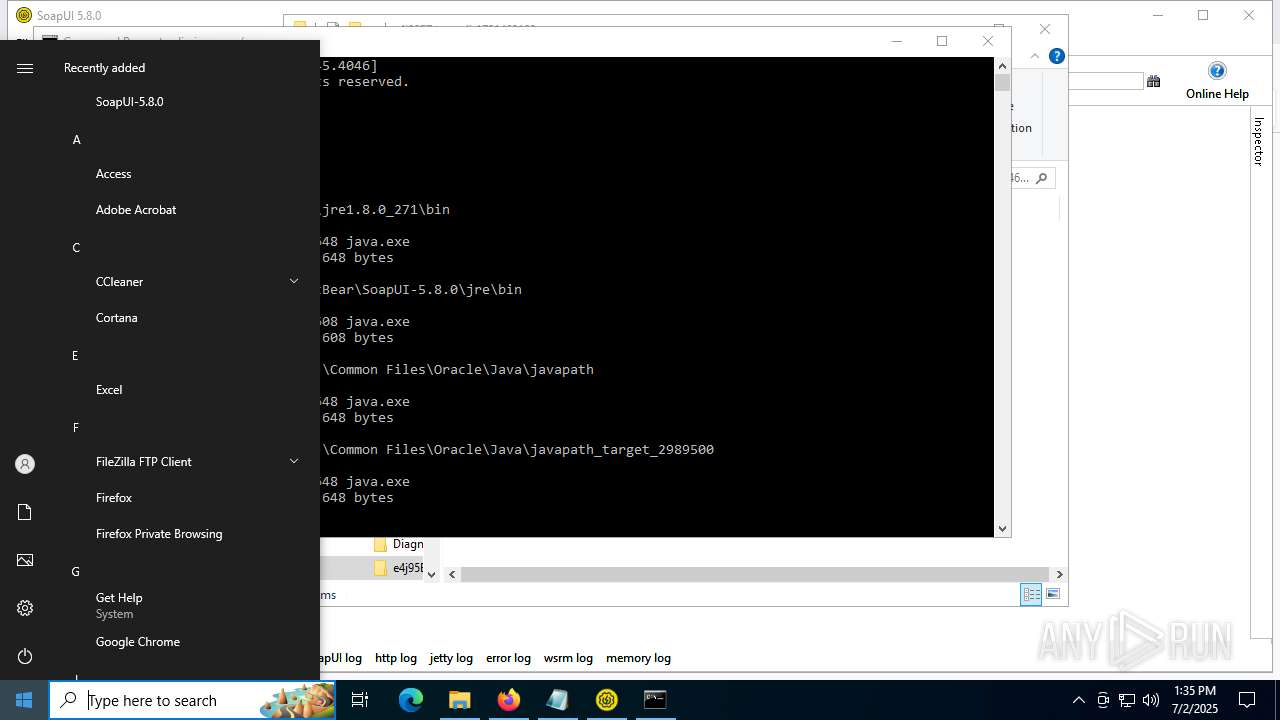The image size is (1280, 720).
Task: Select the Diagn folder in Explorer
Action: pos(398,544)
